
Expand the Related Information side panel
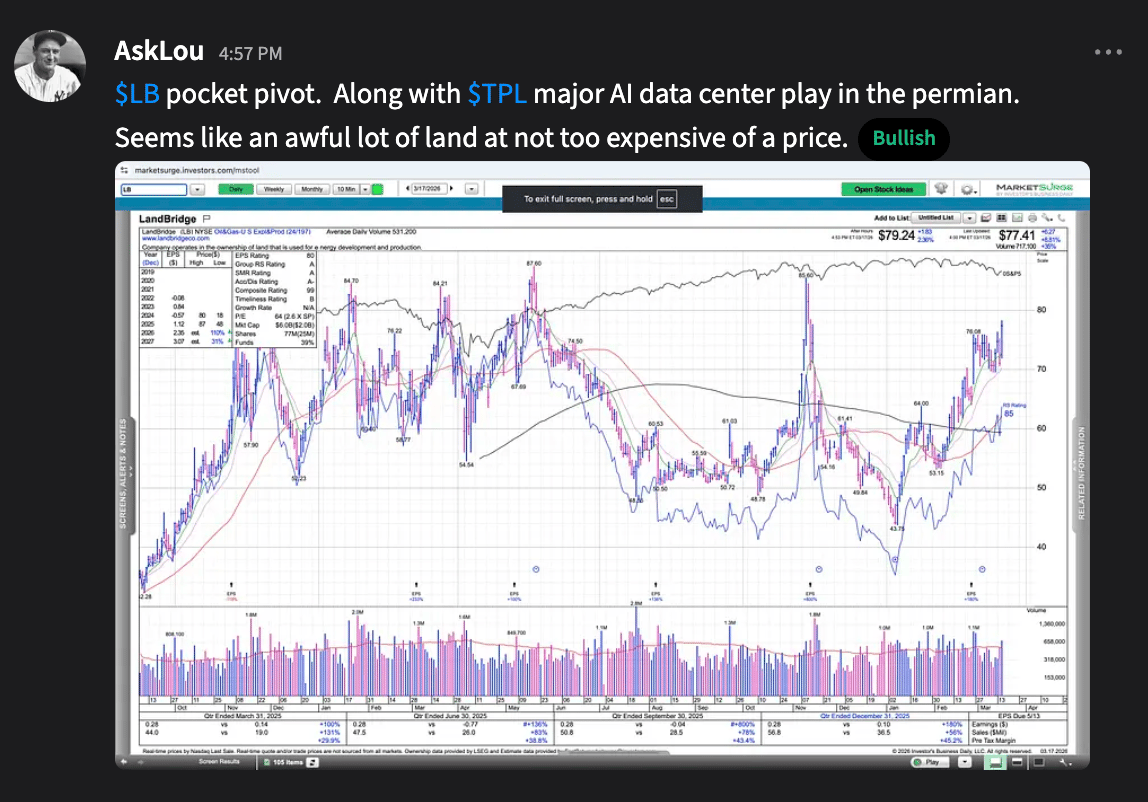(1081, 473)
